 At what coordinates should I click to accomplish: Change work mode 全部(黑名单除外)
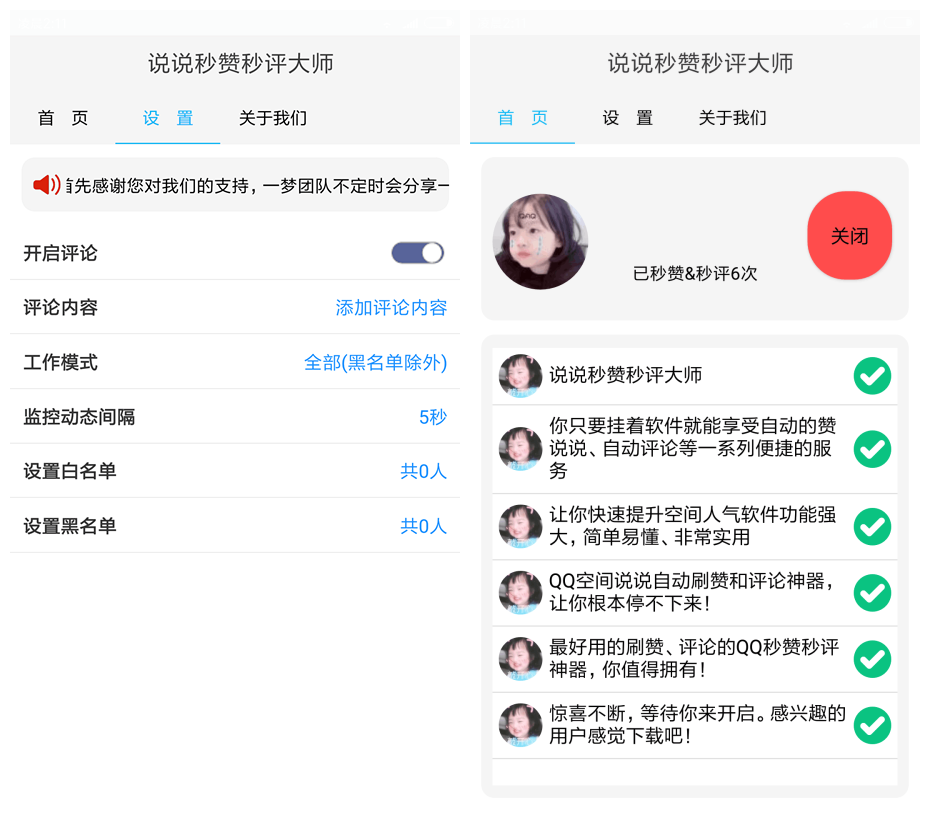click(375, 362)
